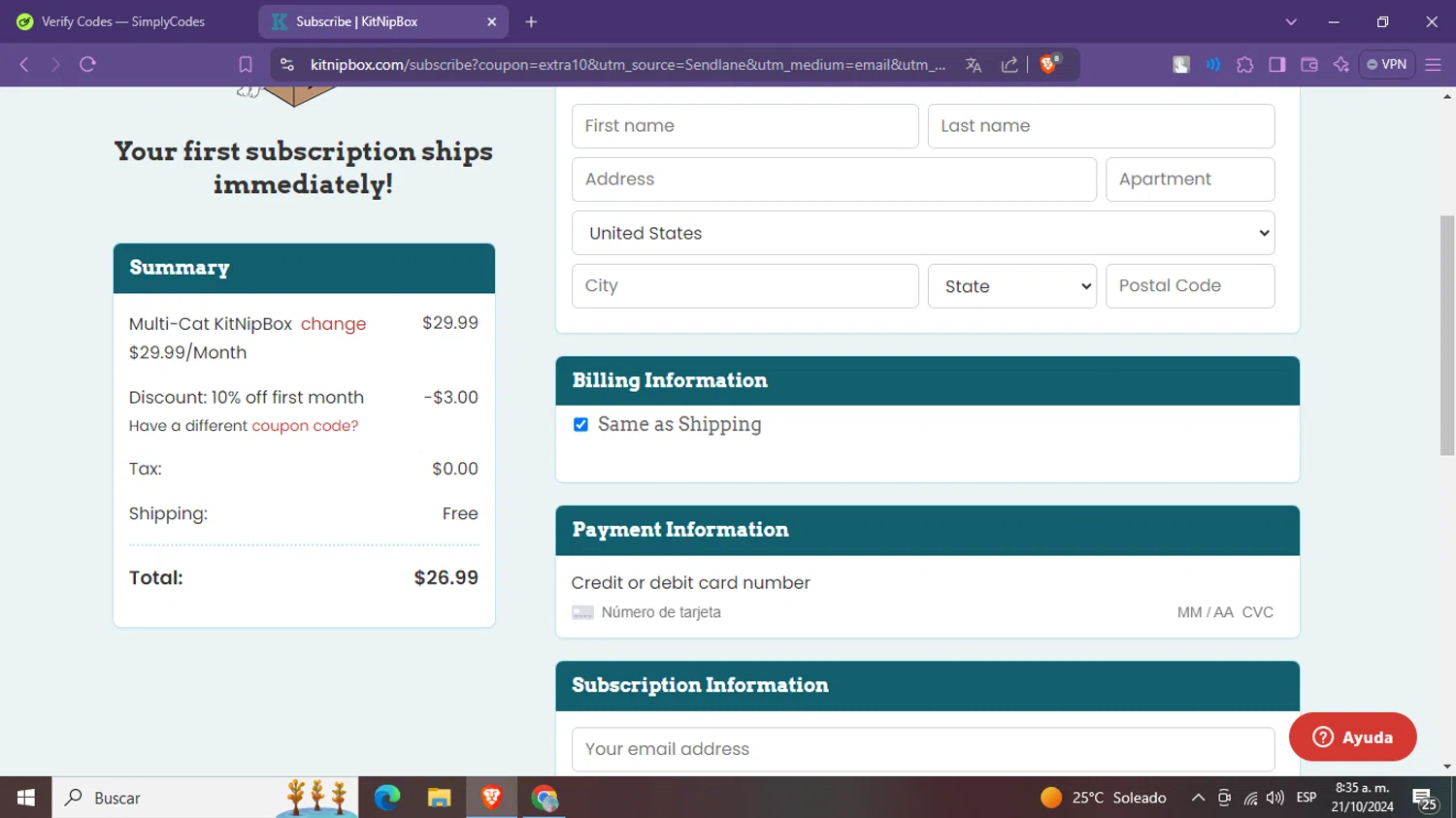Open the notification center icon
Screen dimensions: 1456x818
pos(1425,799)
